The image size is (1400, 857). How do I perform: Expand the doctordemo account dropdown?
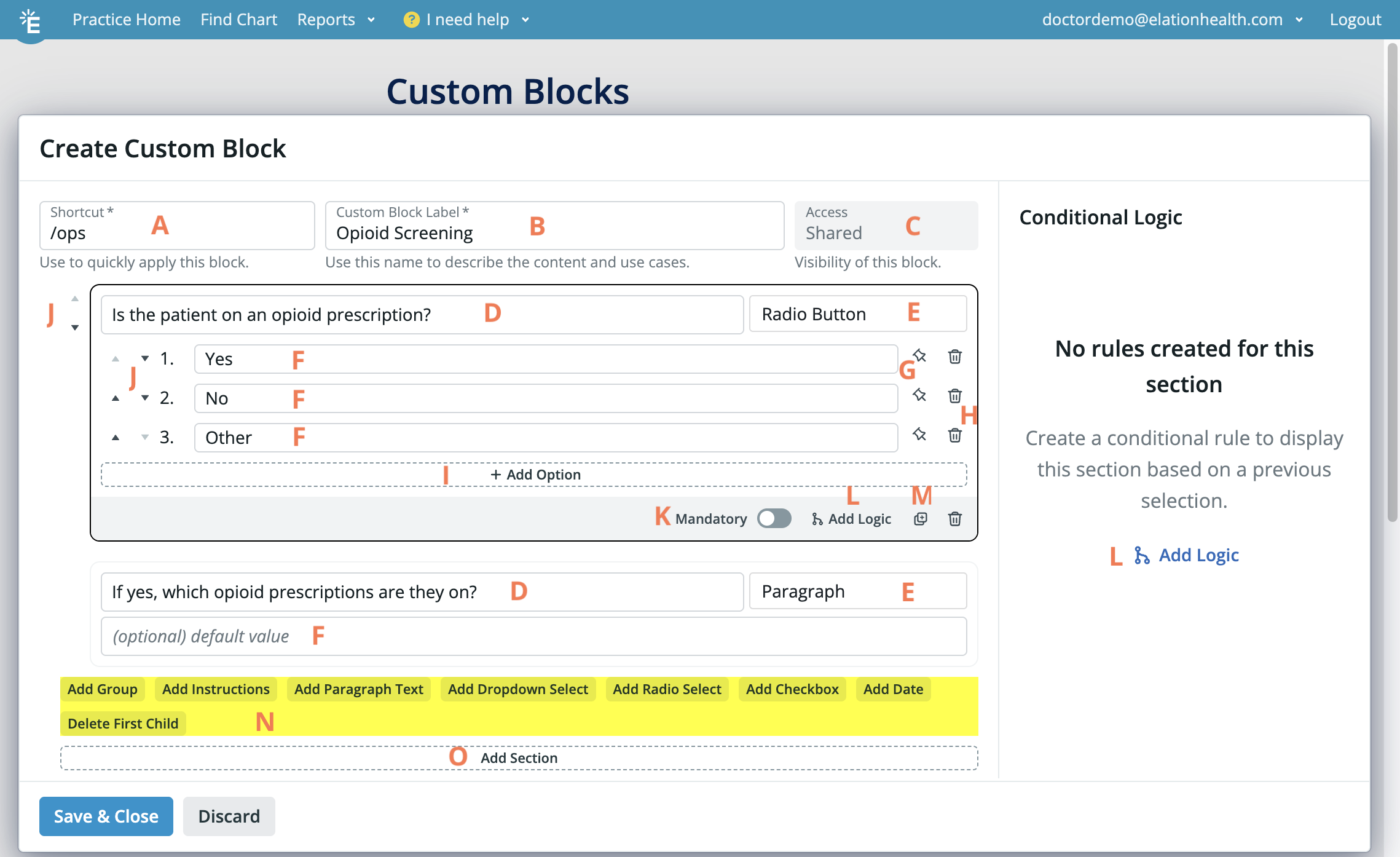(1299, 19)
